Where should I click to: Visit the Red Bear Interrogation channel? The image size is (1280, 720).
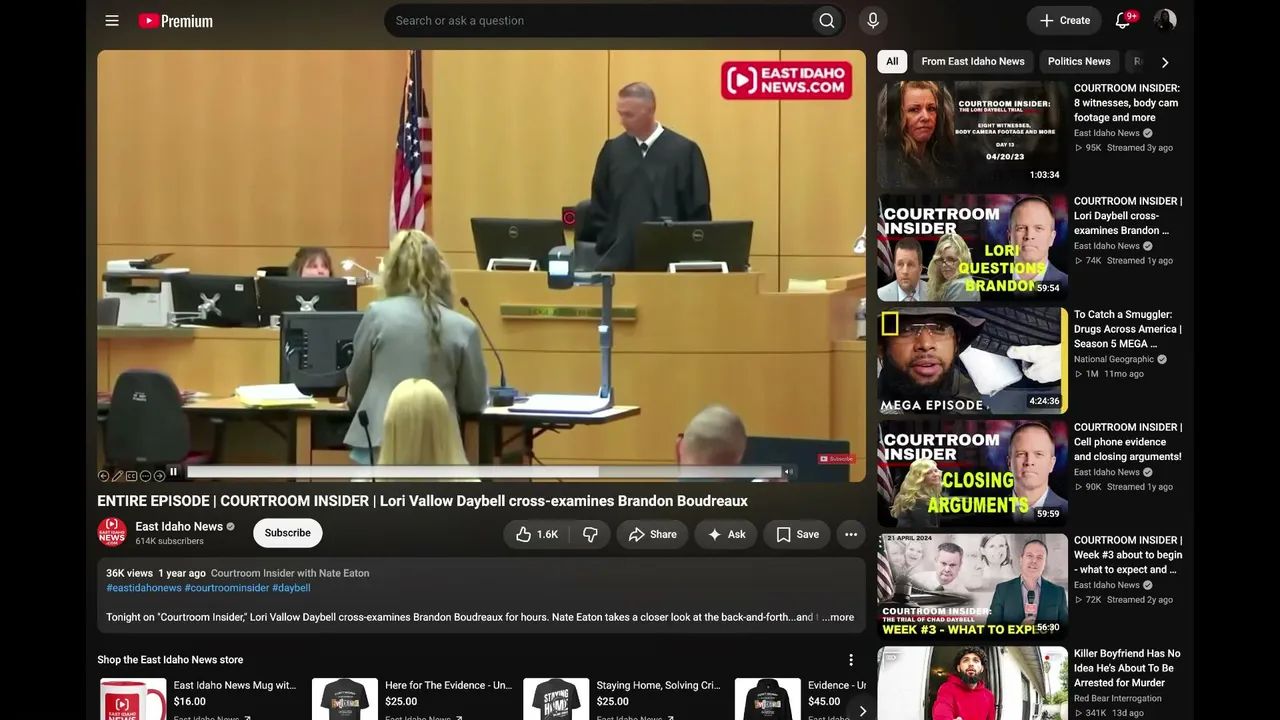pos(1118,698)
